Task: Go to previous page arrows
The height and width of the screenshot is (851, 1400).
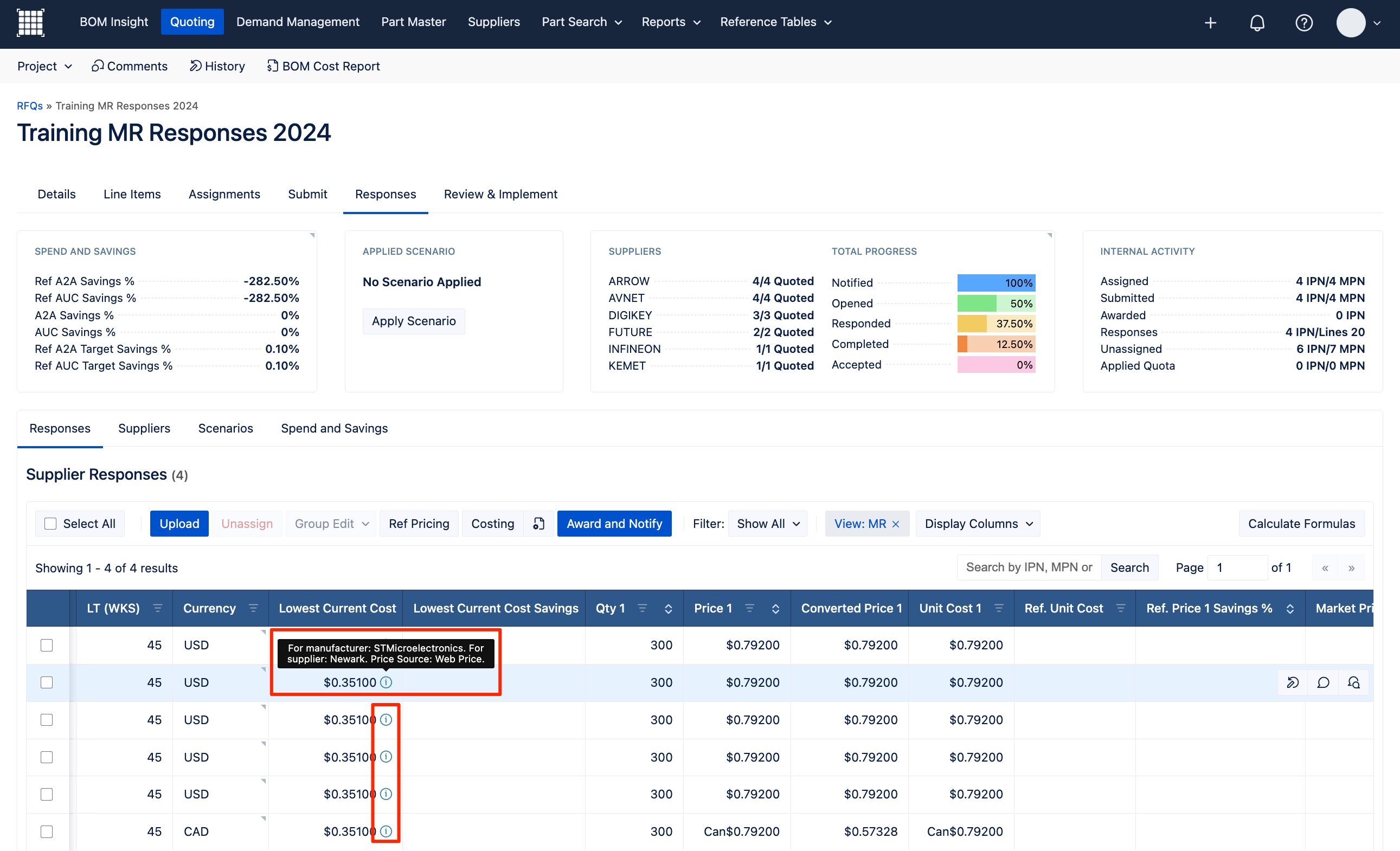Action: (x=1325, y=568)
